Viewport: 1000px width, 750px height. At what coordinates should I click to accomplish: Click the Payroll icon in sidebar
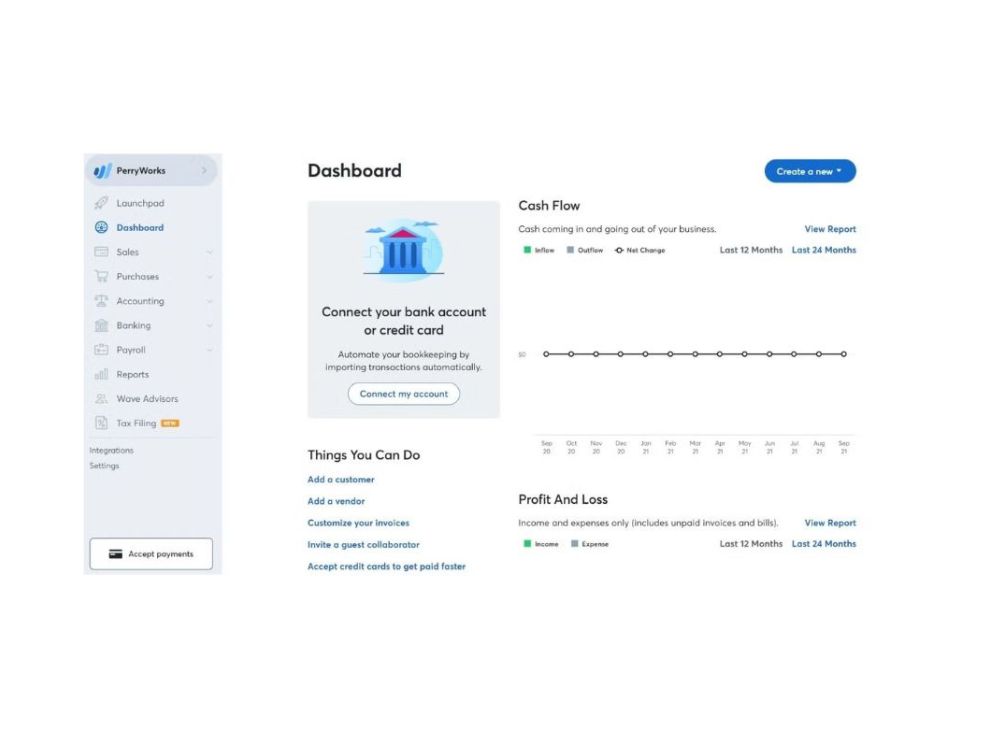point(101,349)
